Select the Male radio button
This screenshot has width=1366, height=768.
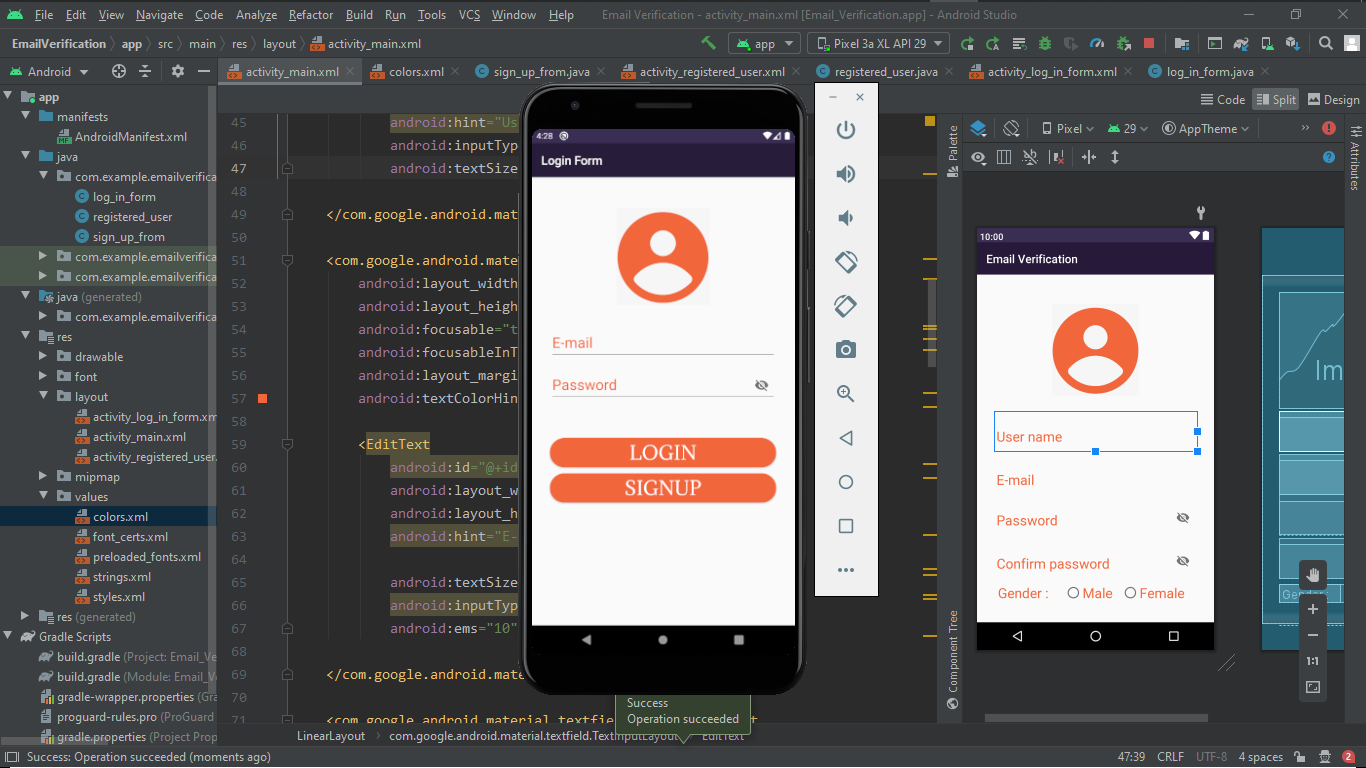point(1073,593)
